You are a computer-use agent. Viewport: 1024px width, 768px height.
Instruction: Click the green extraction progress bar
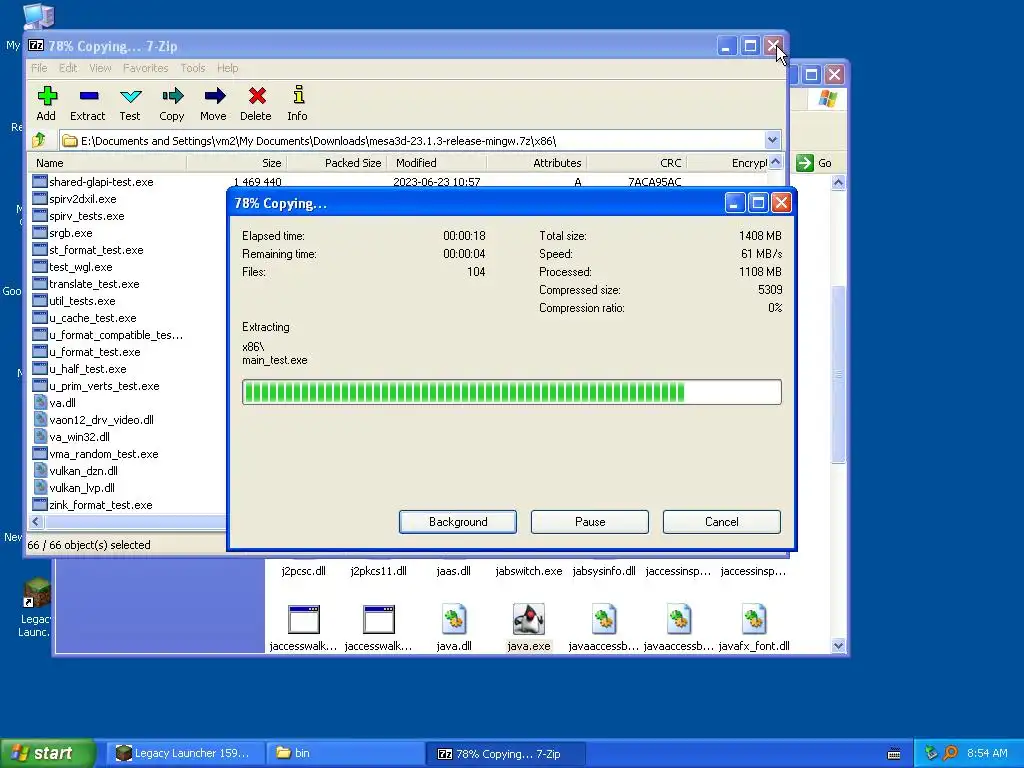pos(511,392)
